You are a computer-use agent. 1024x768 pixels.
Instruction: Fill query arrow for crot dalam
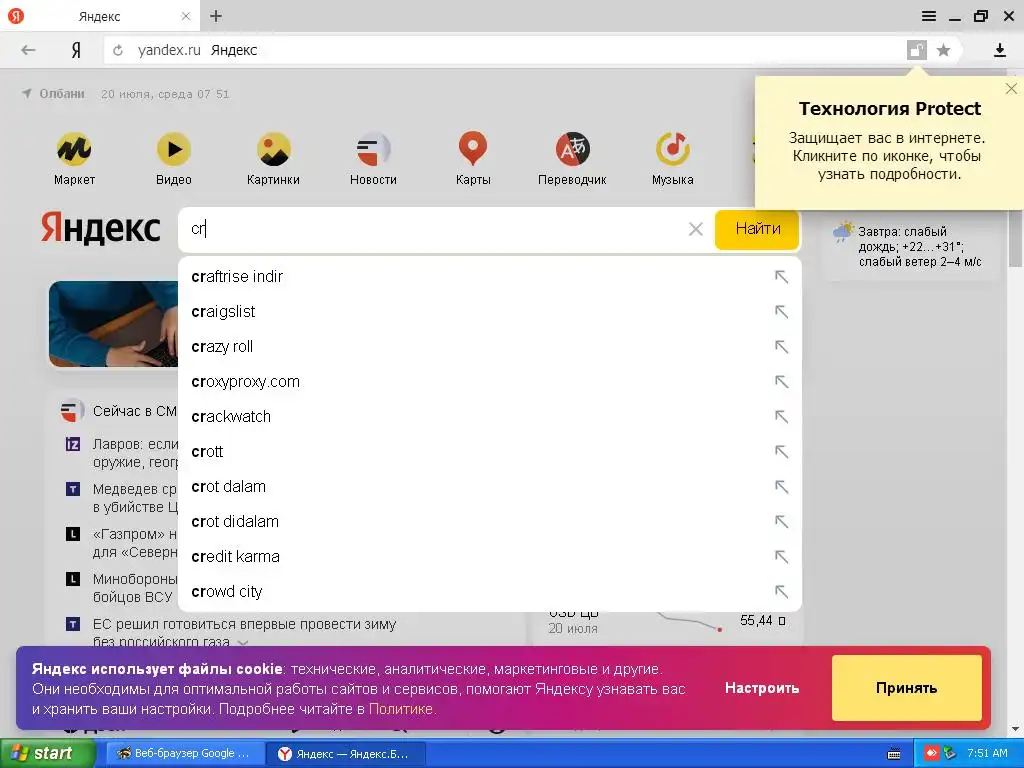click(x=781, y=487)
